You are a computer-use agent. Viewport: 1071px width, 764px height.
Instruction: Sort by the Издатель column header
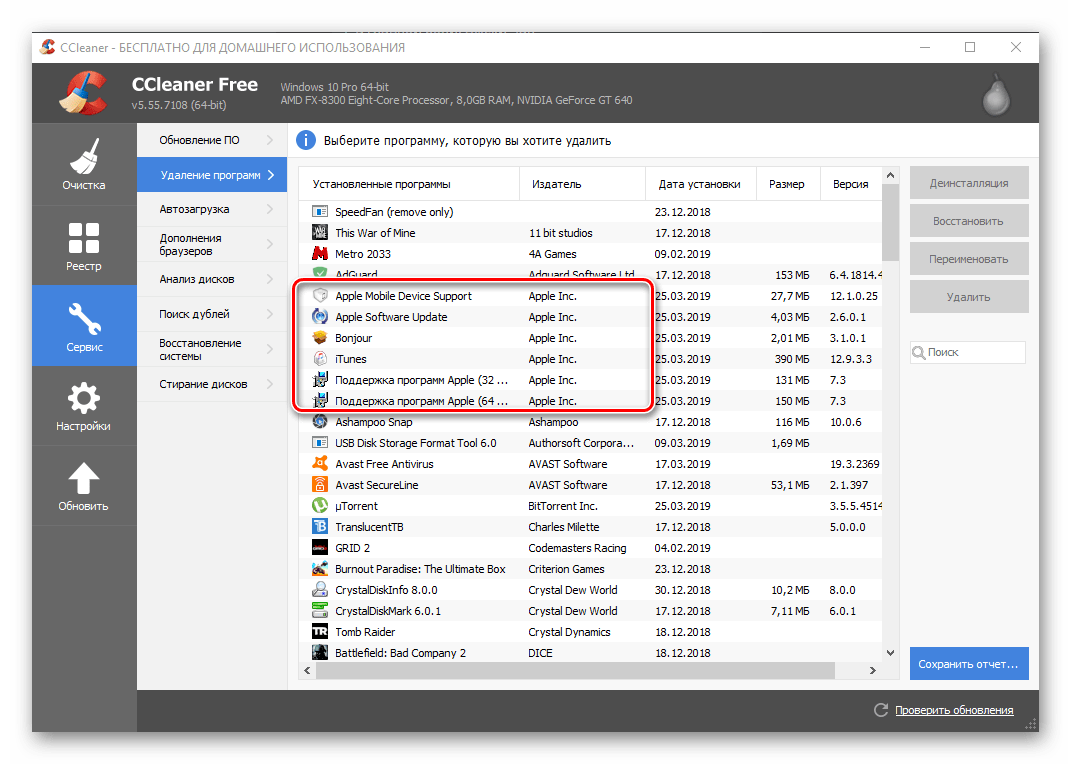coord(582,184)
